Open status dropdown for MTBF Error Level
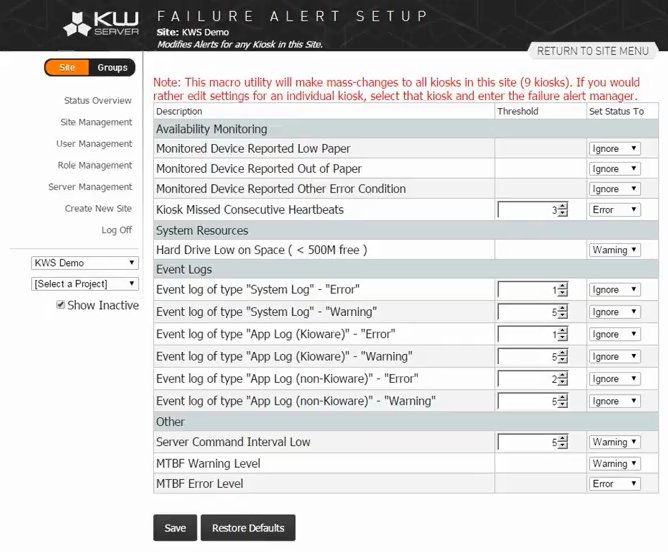The image size is (668, 552). [x=614, y=483]
